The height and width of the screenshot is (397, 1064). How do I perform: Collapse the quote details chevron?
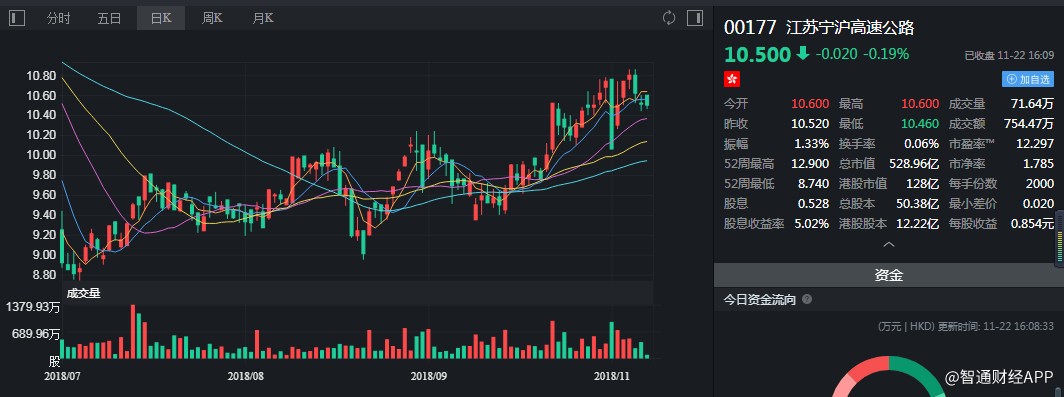888,244
